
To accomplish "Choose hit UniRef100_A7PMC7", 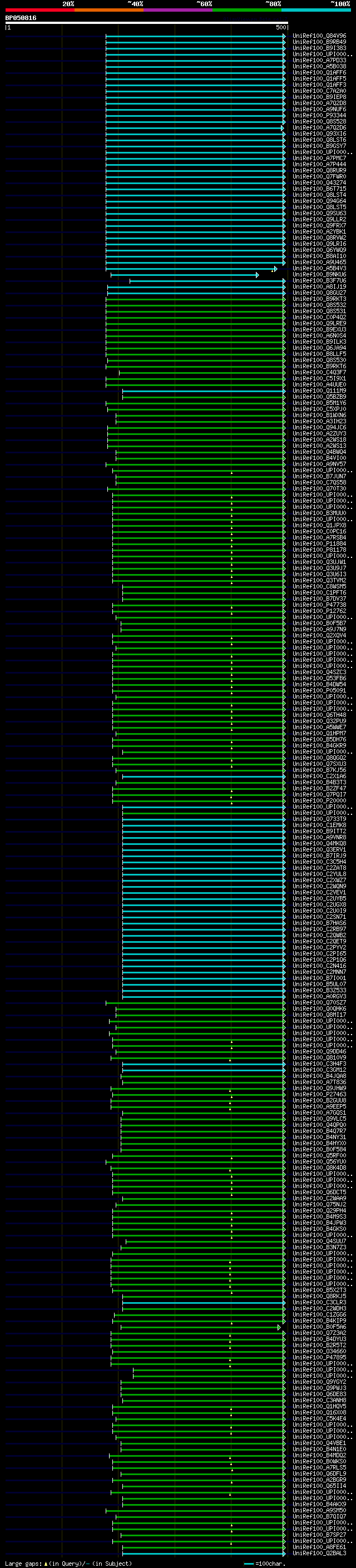I will [319, 159].
